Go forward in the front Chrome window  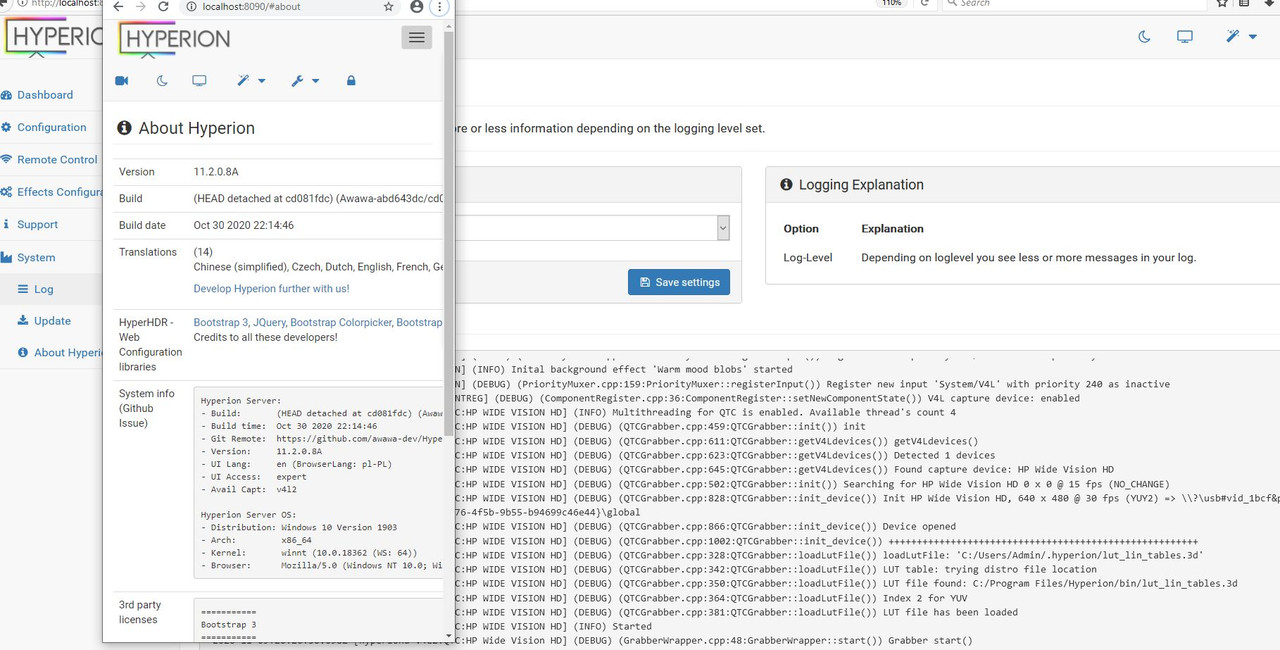(141, 7)
